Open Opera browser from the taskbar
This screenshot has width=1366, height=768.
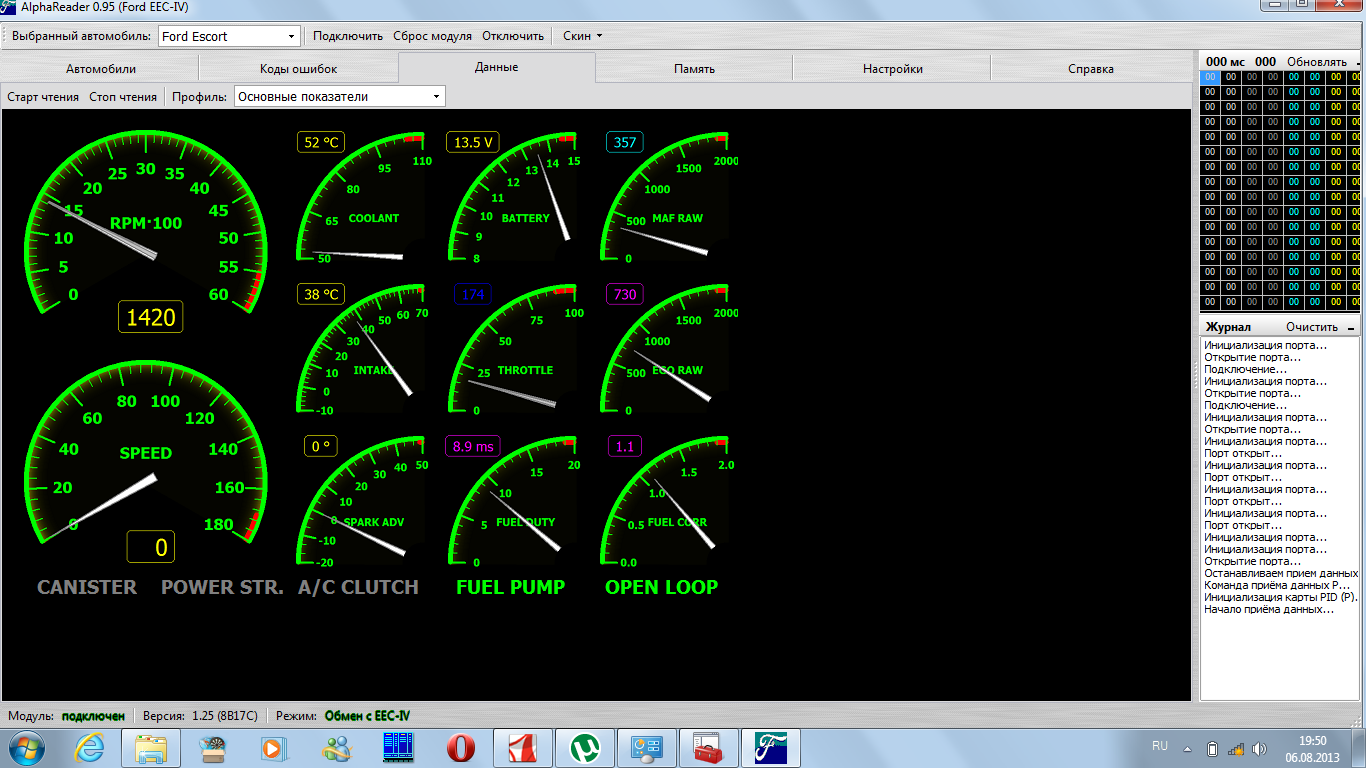461,747
